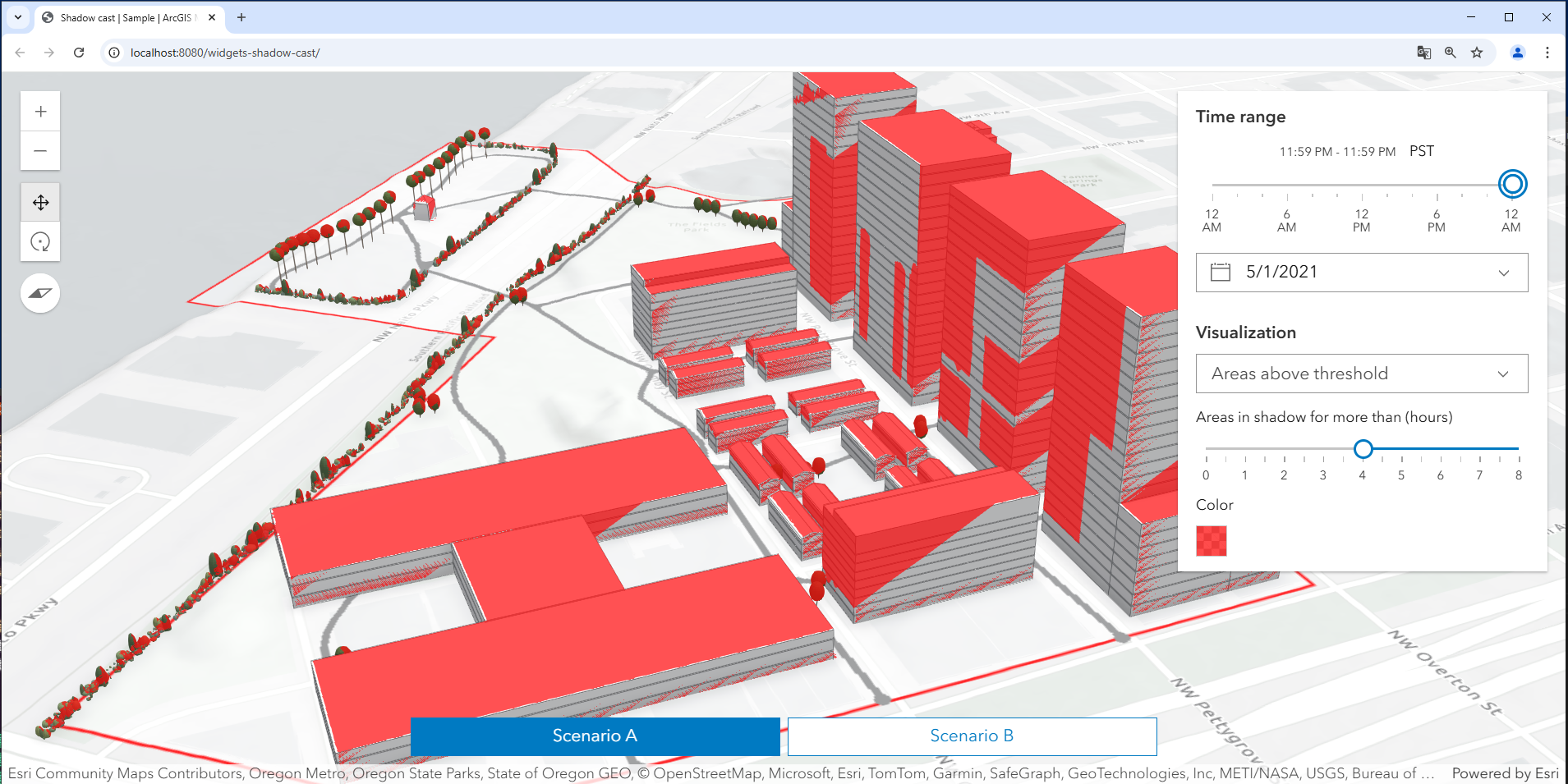Close the Shadow cast tab
This screenshot has width=1568, height=784.
[x=212, y=17]
